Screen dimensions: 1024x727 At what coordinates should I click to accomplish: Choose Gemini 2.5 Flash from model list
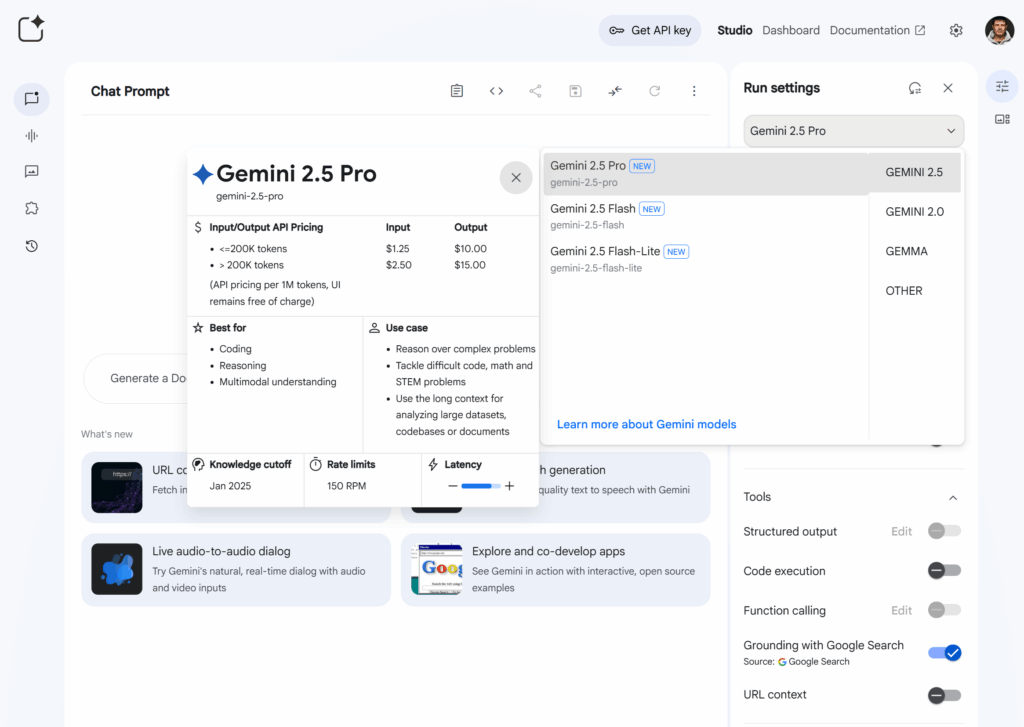coord(705,216)
